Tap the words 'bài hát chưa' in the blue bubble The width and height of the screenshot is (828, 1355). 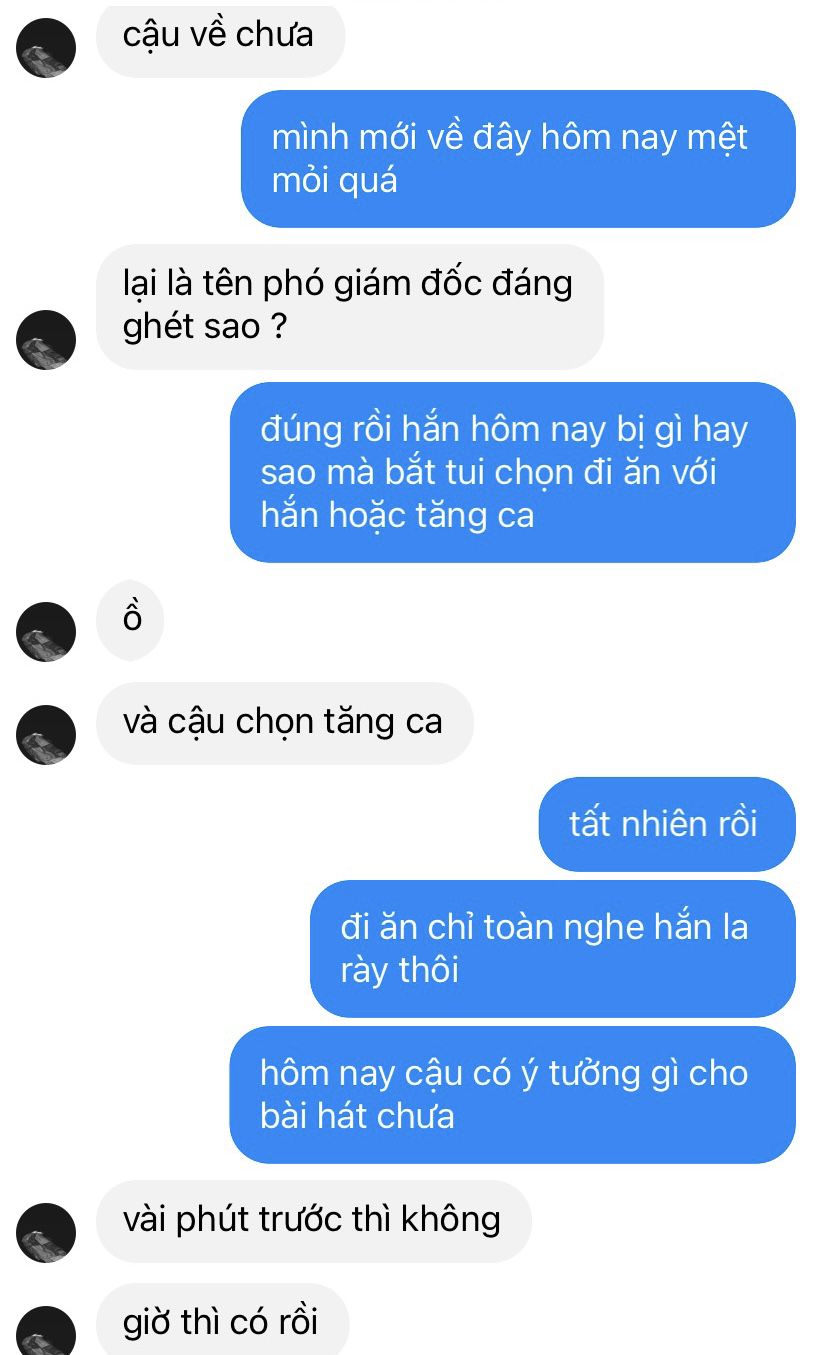(x=358, y=1116)
